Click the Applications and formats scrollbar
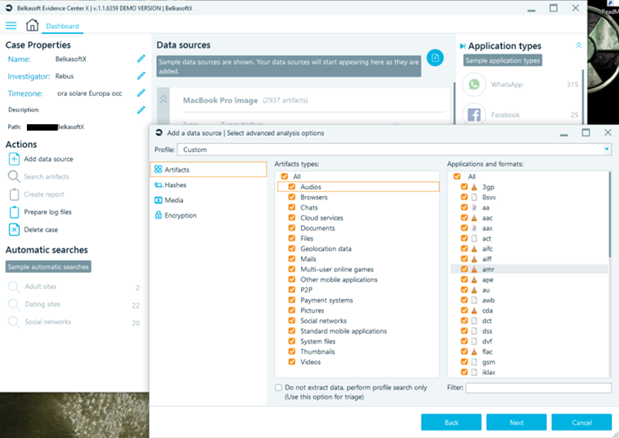 [x=610, y=215]
